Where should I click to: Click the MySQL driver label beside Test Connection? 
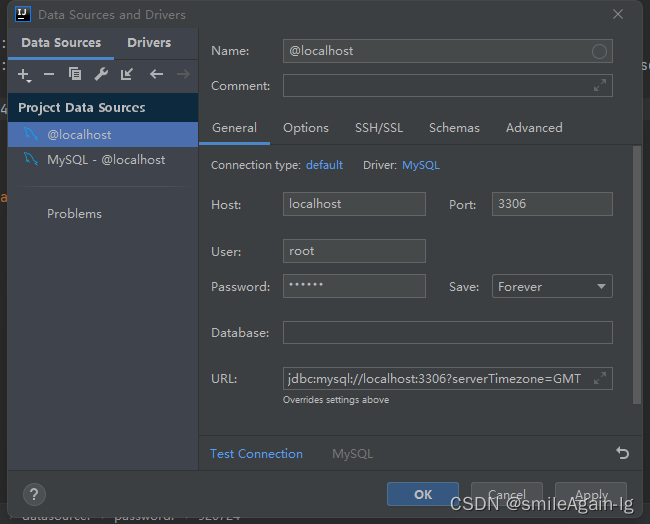tap(352, 454)
